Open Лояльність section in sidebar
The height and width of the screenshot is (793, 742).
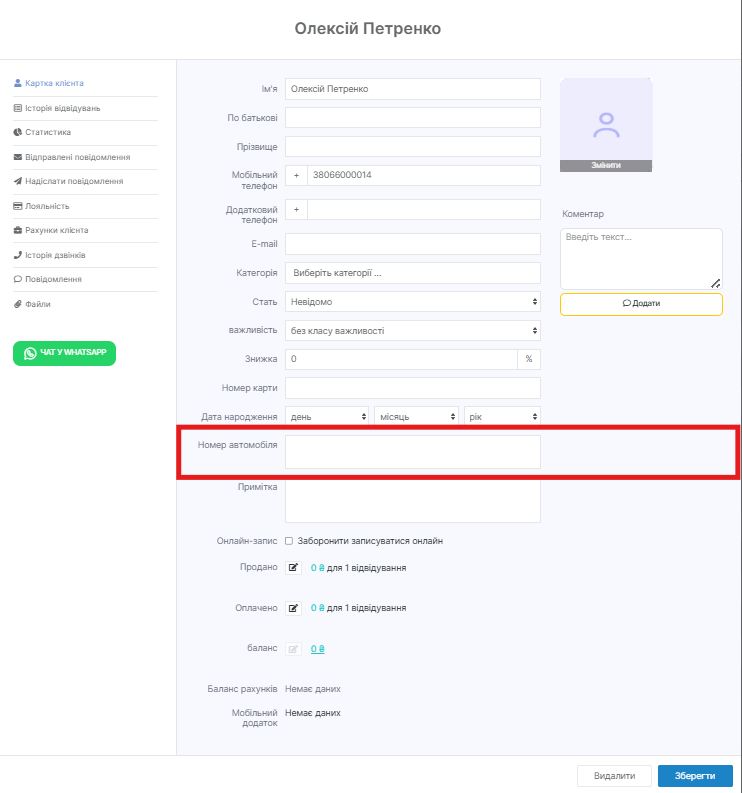tap(47, 206)
